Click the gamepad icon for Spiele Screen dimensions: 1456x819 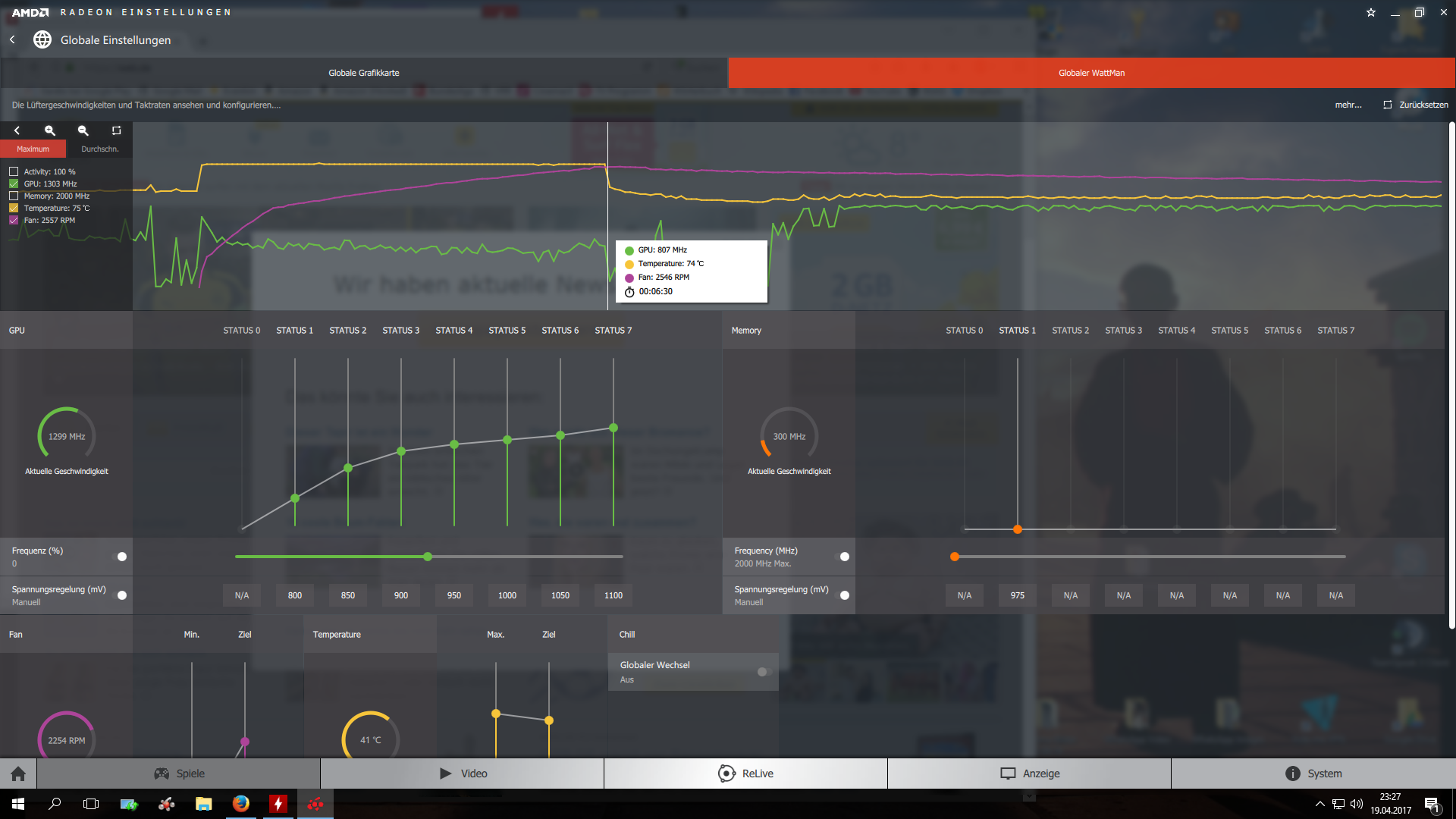162,773
